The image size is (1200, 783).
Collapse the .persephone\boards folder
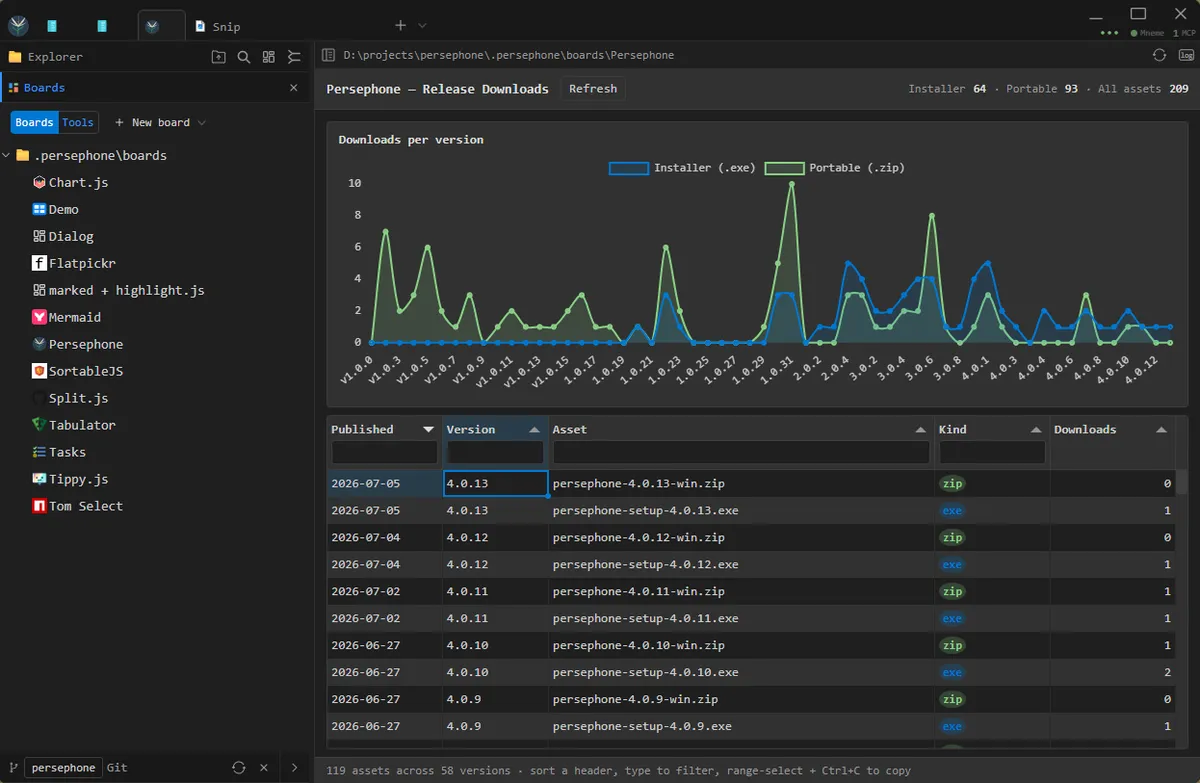pyautogui.click(x=7, y=155)
